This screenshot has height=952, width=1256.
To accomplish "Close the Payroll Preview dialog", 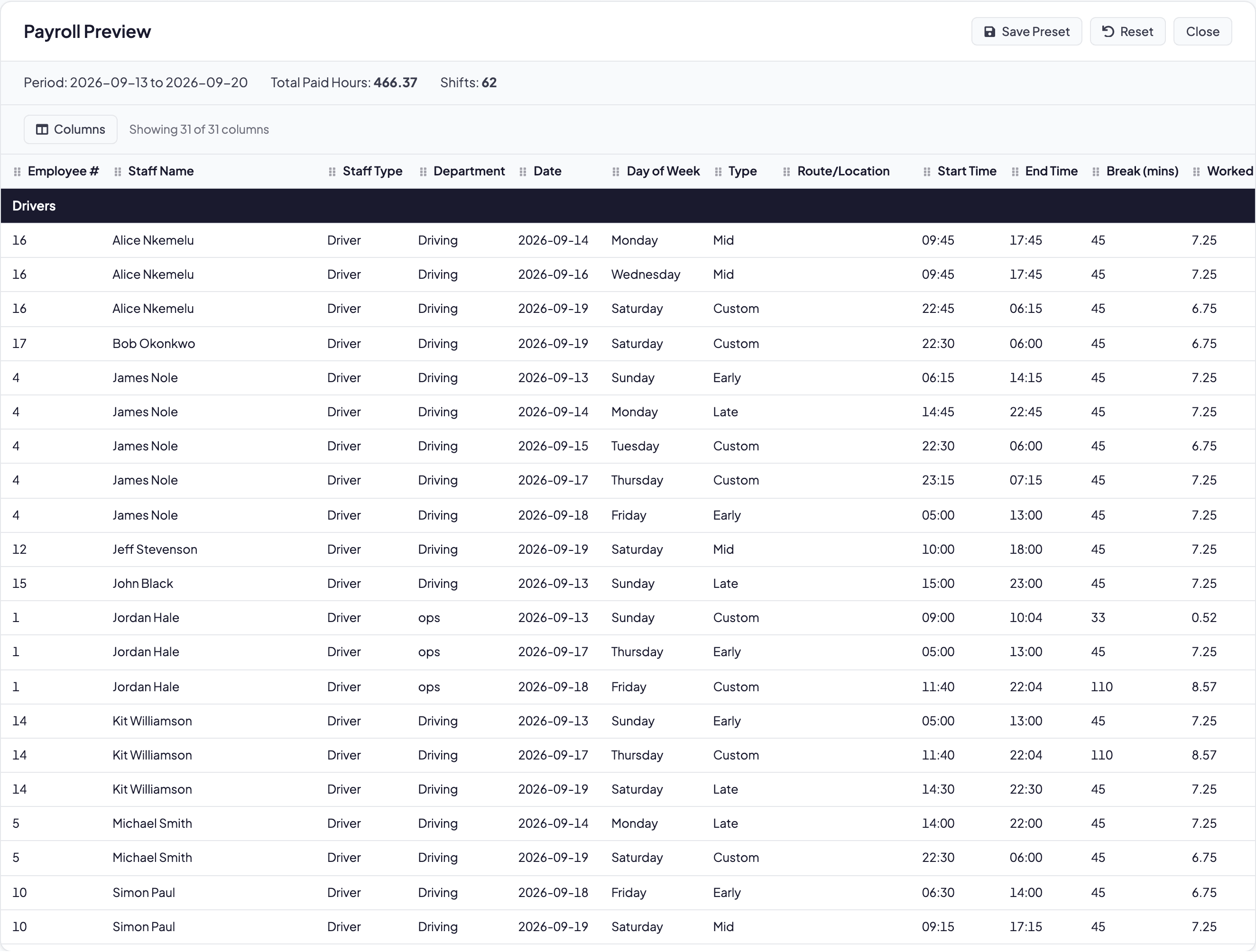I will tap(1202, 32).
